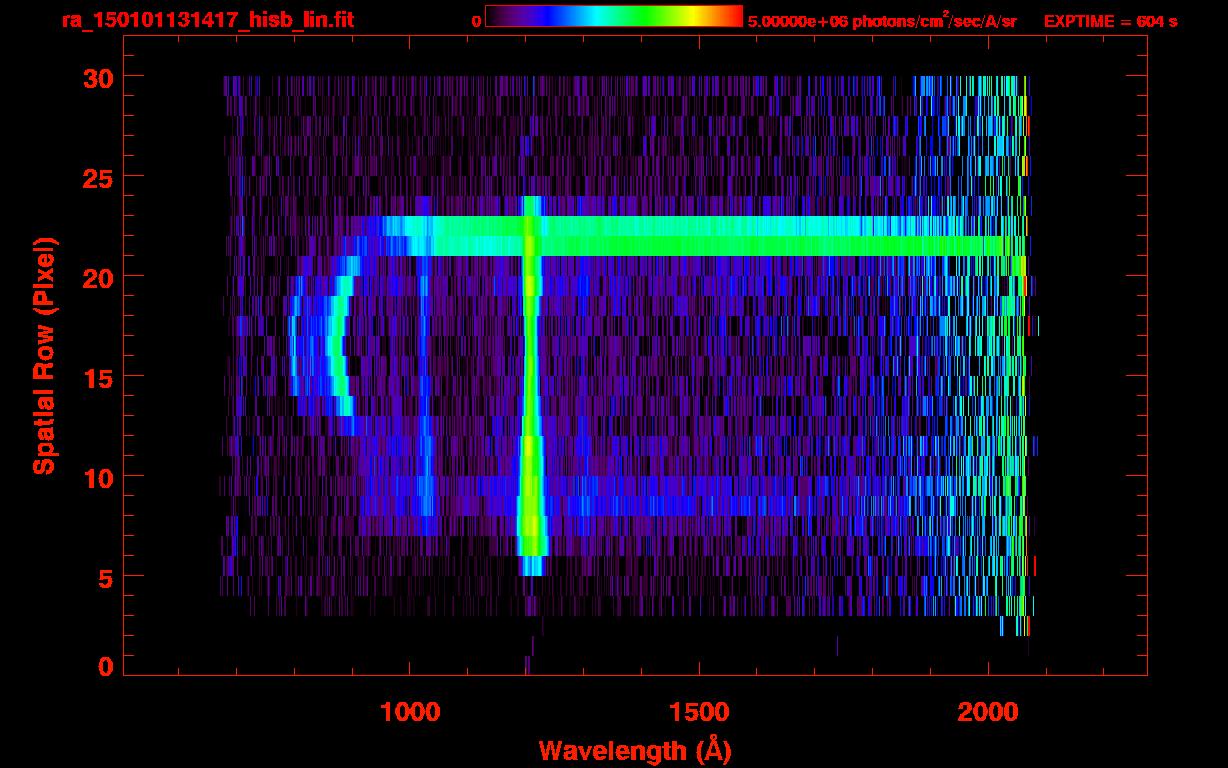Click the y-axis tick label 0

(x=104, y=667)
